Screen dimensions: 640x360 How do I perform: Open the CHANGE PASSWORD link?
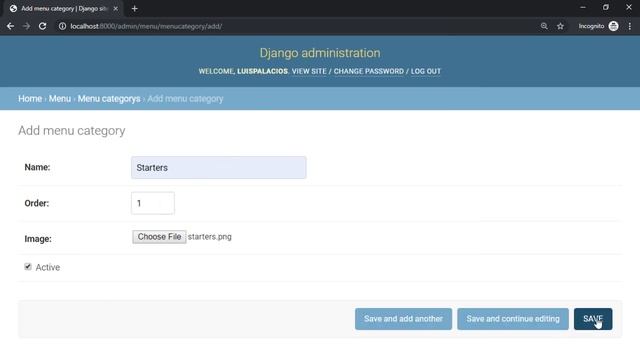pyautogui.click(x=369, y=71)
